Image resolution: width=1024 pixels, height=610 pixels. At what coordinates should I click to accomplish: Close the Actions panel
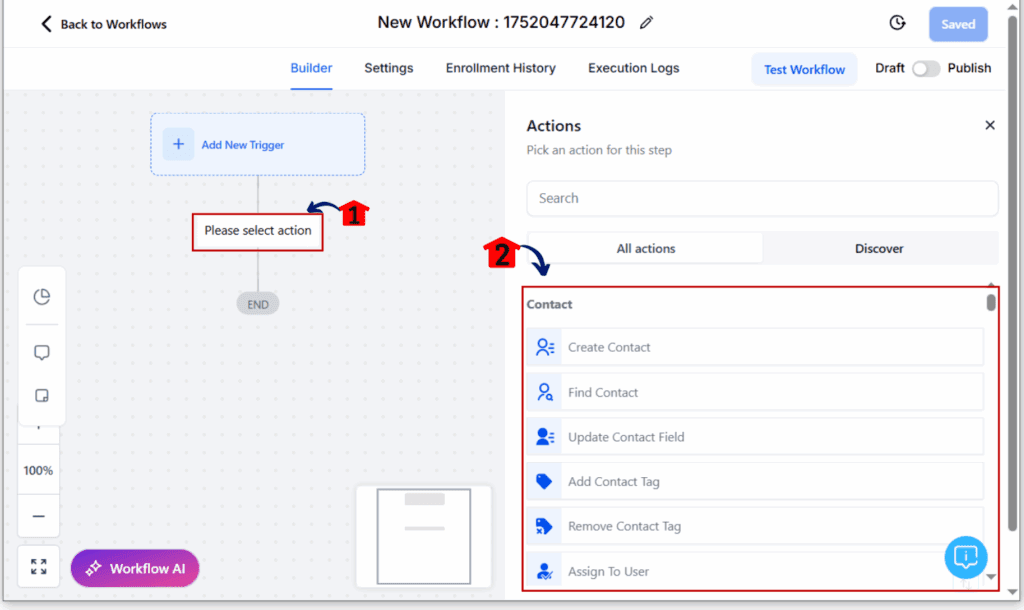[x=989, y=125]
